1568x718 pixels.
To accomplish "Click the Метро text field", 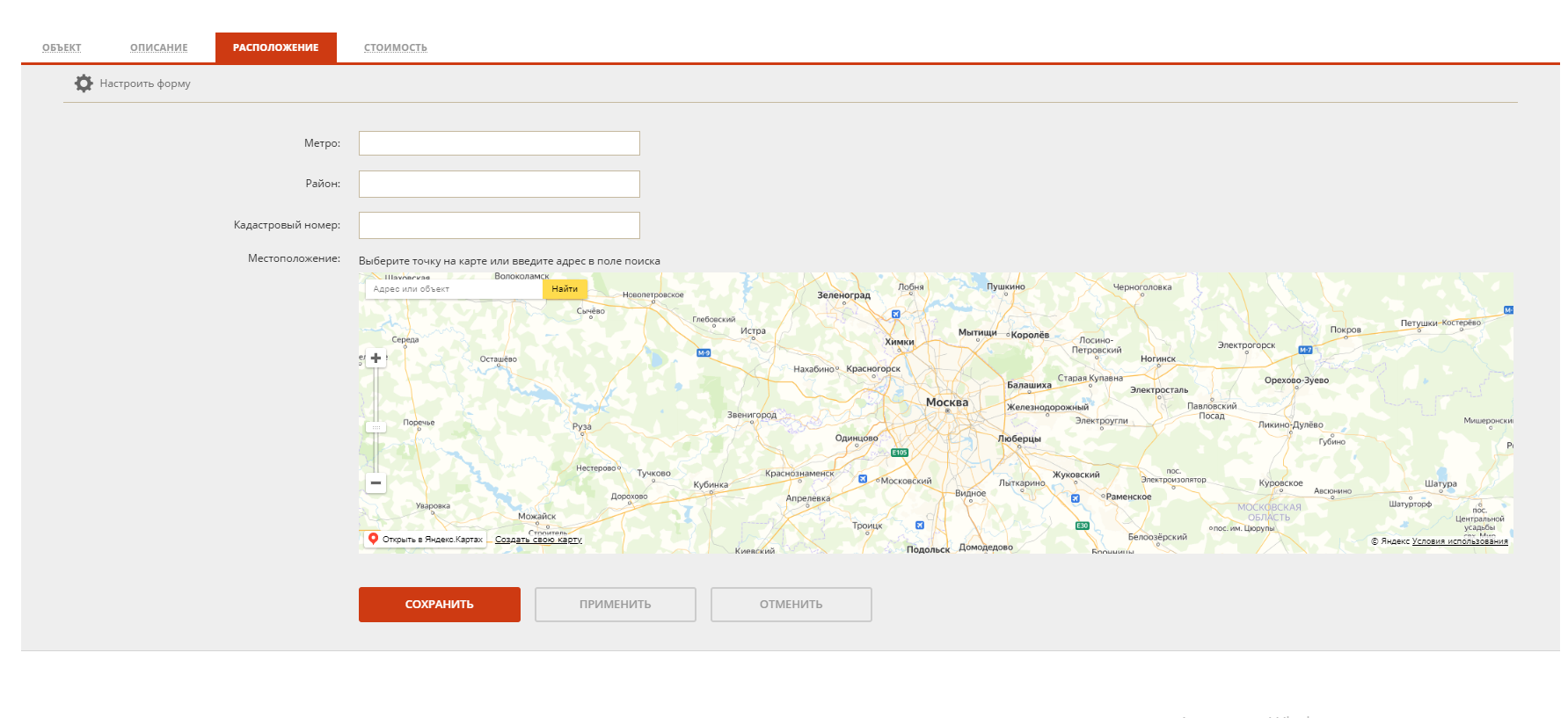I will pyautogui.click(x=499, y=143).
